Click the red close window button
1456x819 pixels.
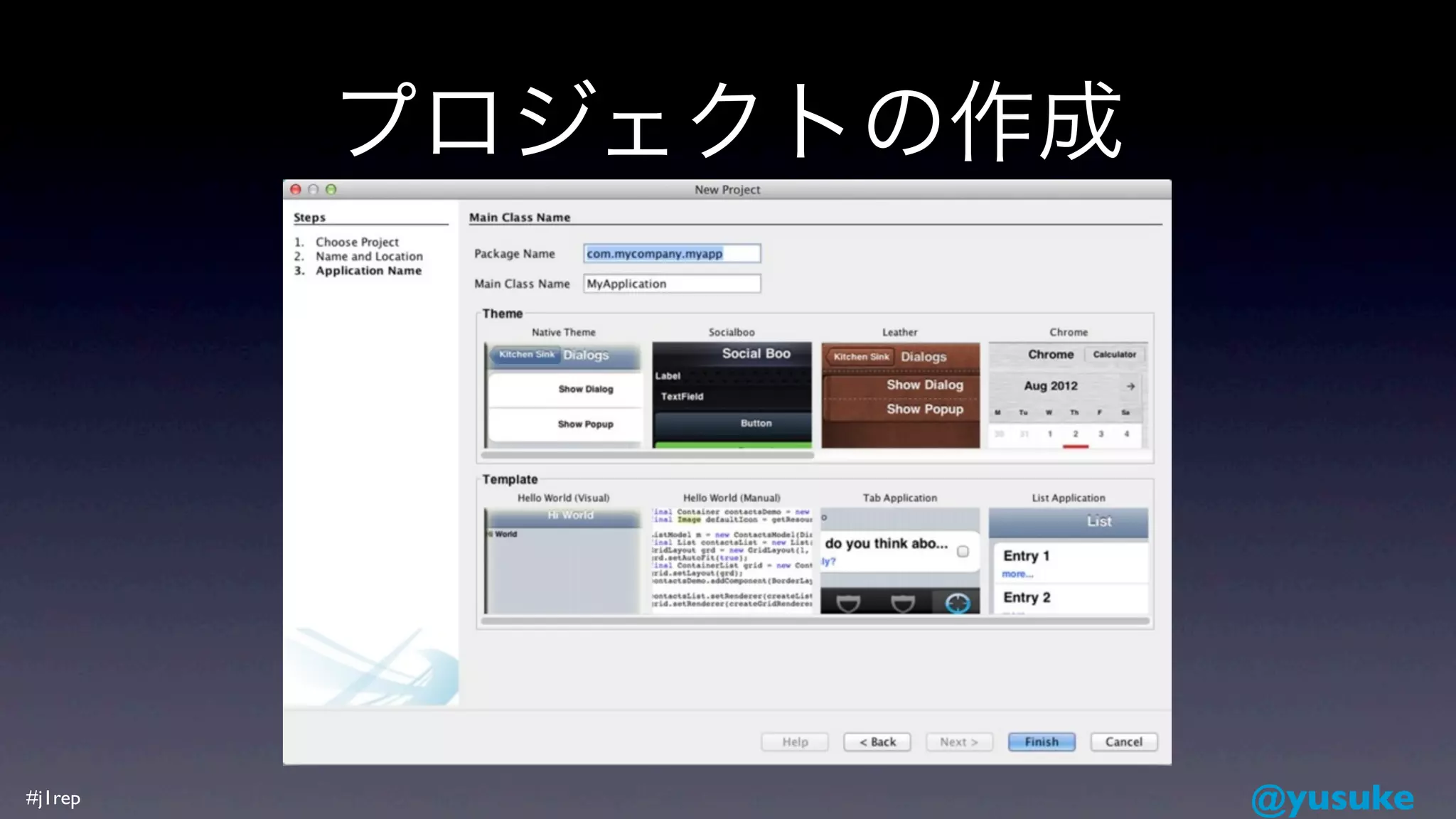tap(296, 189)
